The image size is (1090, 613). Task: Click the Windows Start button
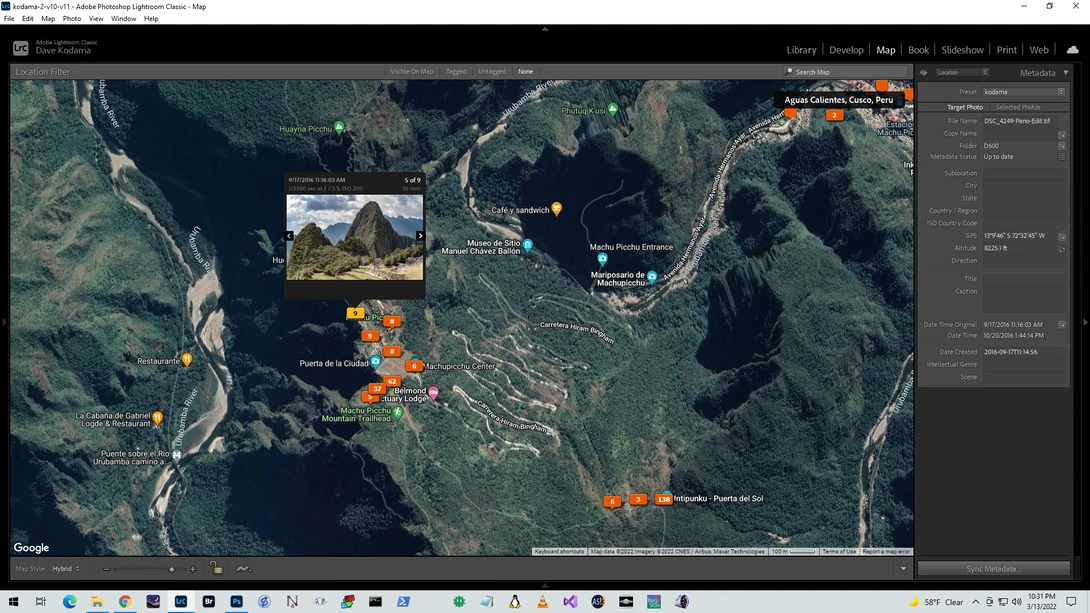[13, 601]
